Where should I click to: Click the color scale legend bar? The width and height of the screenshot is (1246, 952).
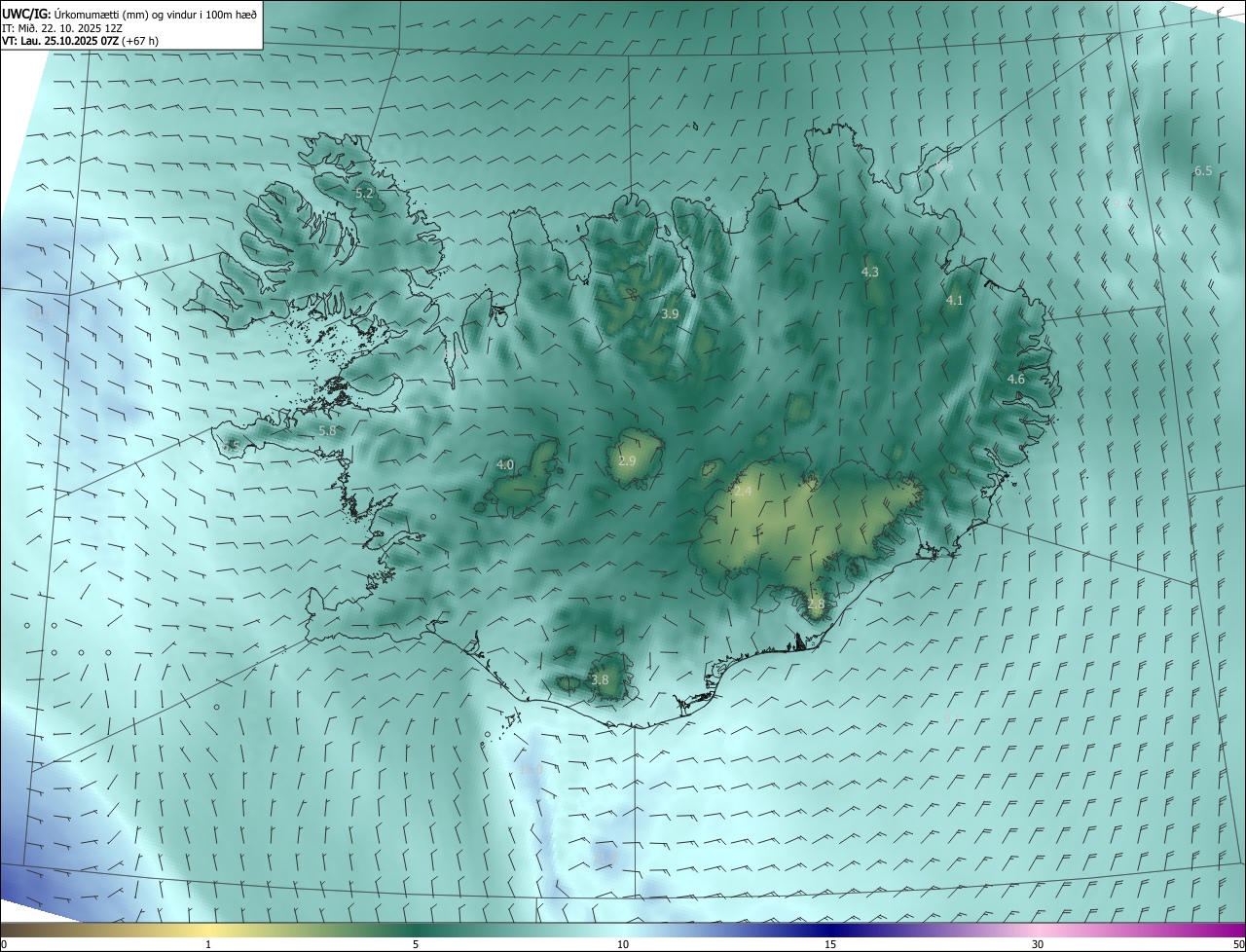point(623,931)
